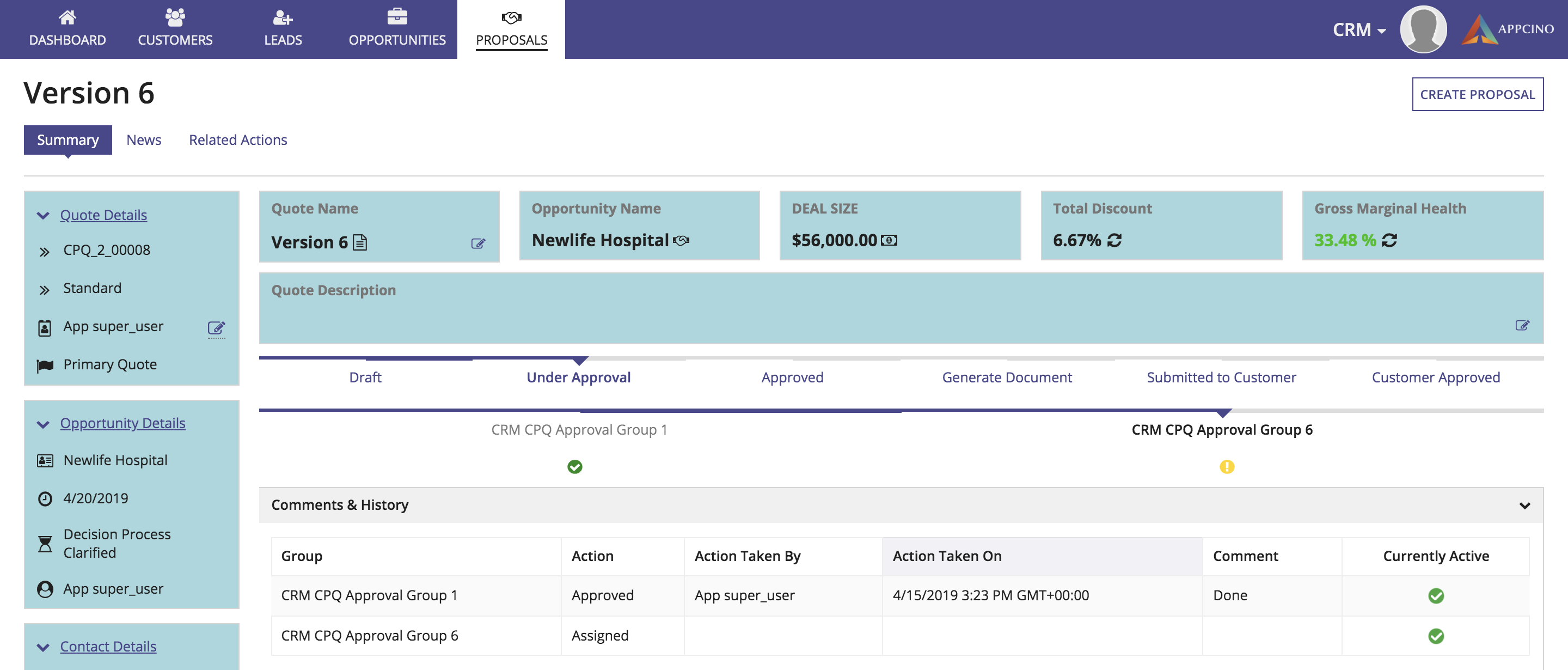
Task: Open the CRM dropdown menu
Action: [x=1358, y=29]
